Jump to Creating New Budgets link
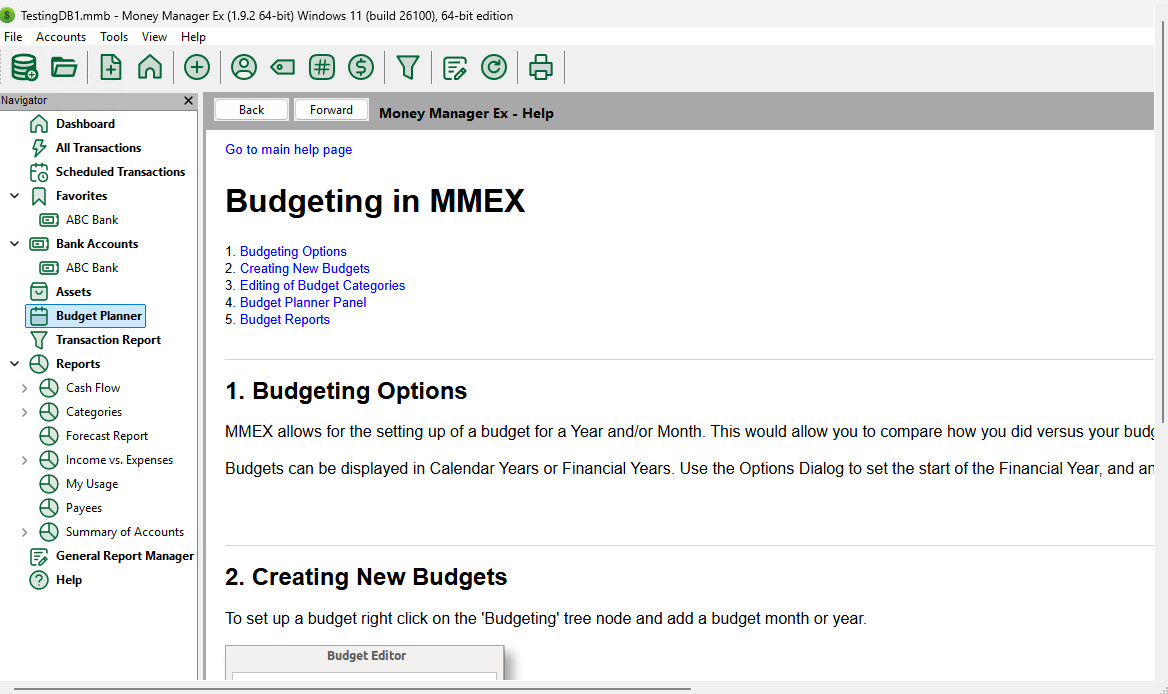Image resolution: width=1168 pixels, height=694 pixels. coord(305,268)
